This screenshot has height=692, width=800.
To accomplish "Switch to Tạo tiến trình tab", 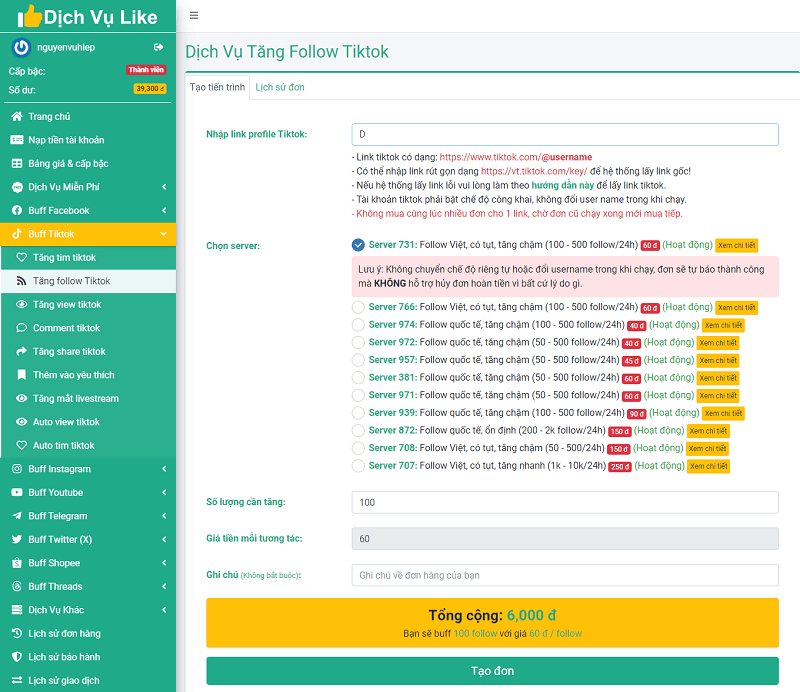I will click(x=217, y=87).
